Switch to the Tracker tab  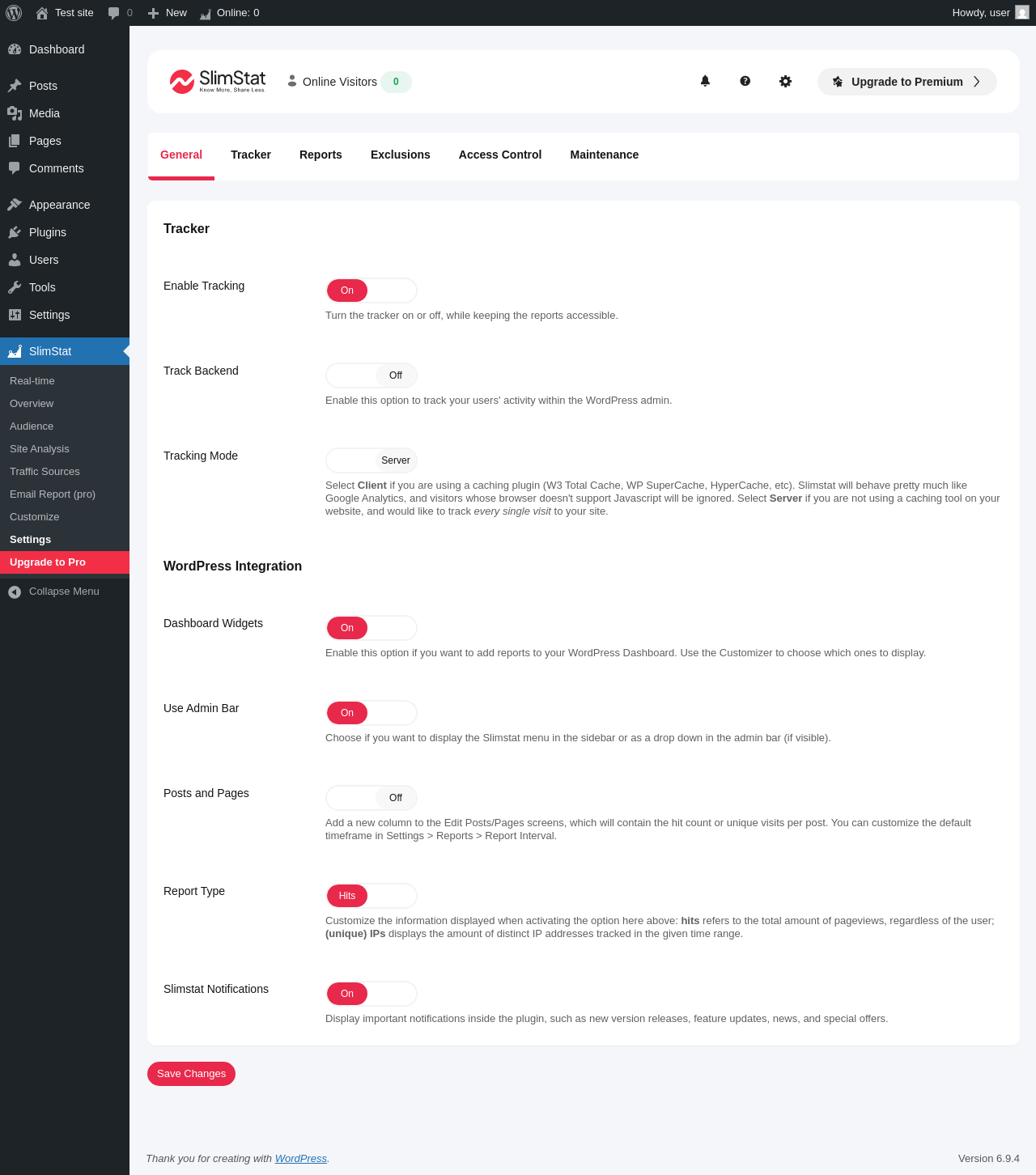tap(251, 155)
